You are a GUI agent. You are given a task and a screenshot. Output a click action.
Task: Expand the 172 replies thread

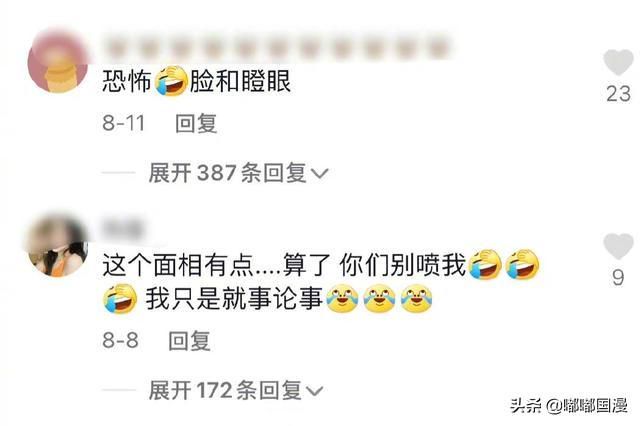pyautogui.click(x=236, y=390)
